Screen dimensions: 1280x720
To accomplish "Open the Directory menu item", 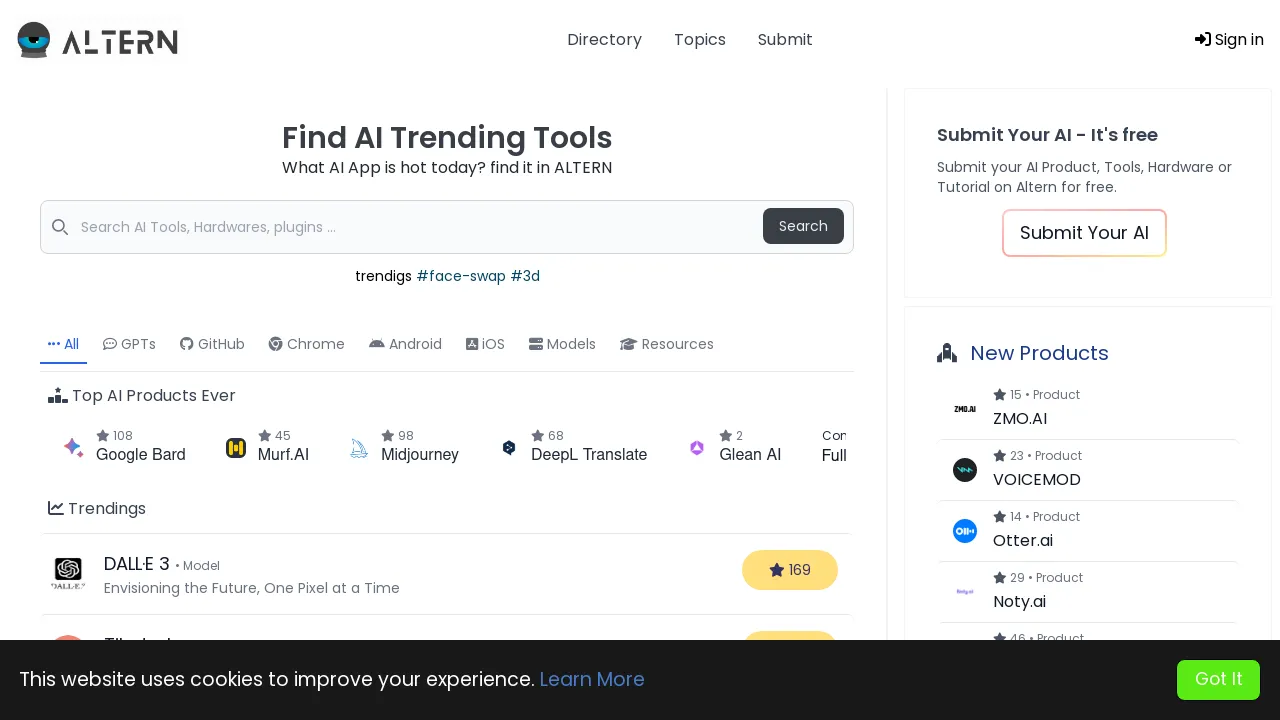I will pos(604,40).
